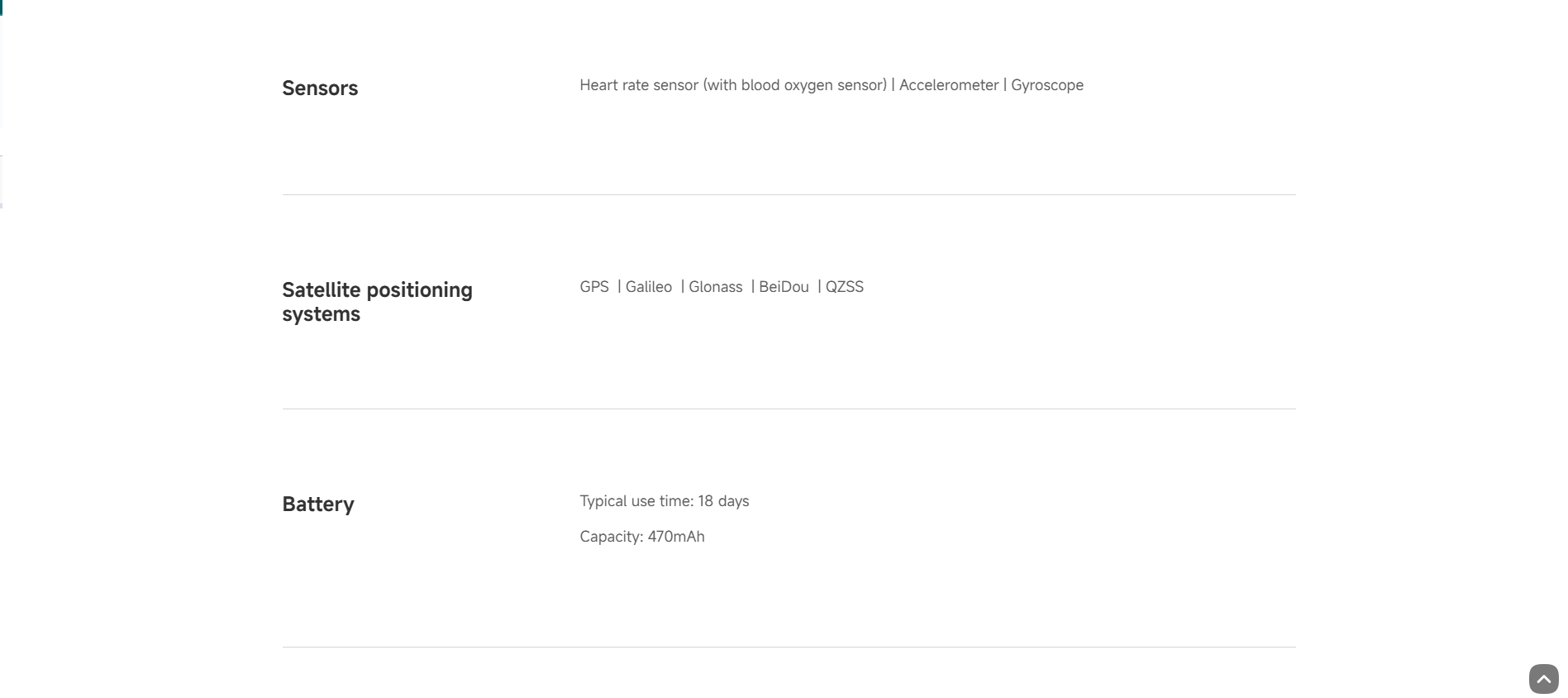
Task: Click the divider line below Sensors section
Action: (x=789, y=195)
